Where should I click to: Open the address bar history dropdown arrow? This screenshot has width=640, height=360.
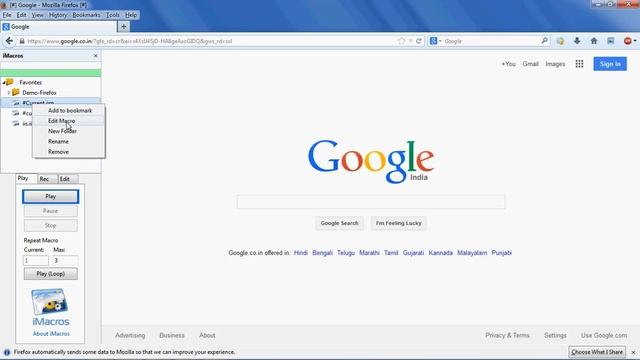[x=411, y=41]
